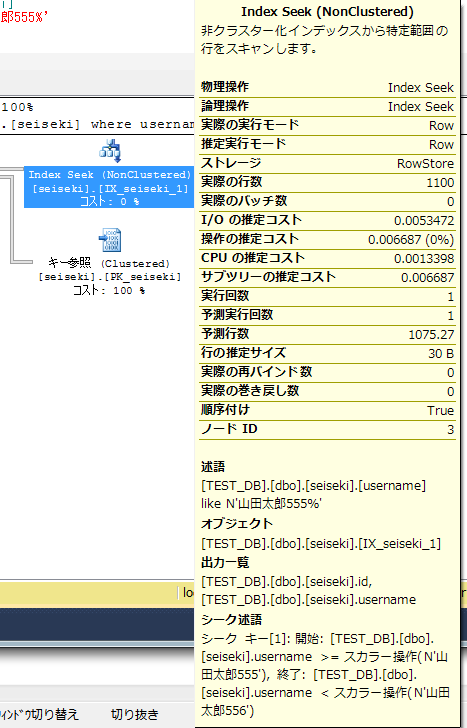Click the [seiseki].[PK_seiseki] object label
This screenshot has width=467, height=728.
[x=110, y=277]
